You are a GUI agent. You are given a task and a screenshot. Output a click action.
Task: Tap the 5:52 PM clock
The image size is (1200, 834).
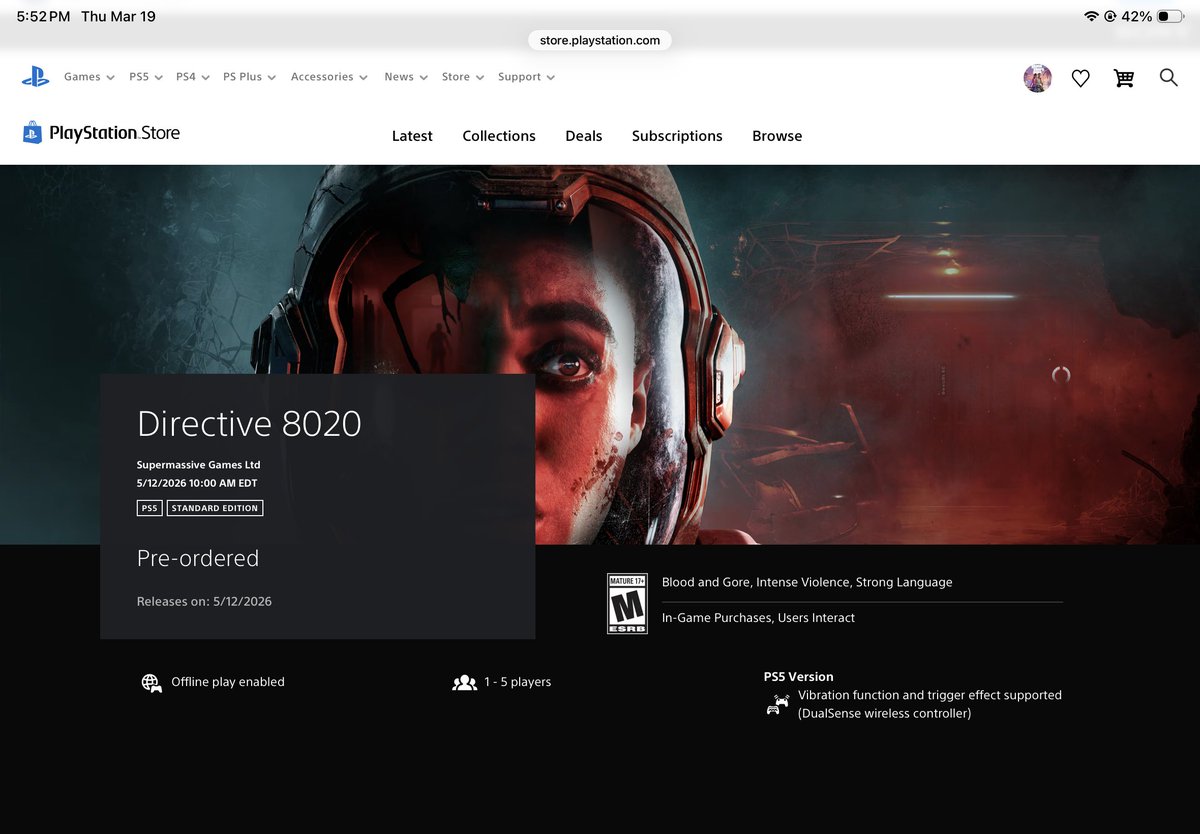click(x=43, y=16)
